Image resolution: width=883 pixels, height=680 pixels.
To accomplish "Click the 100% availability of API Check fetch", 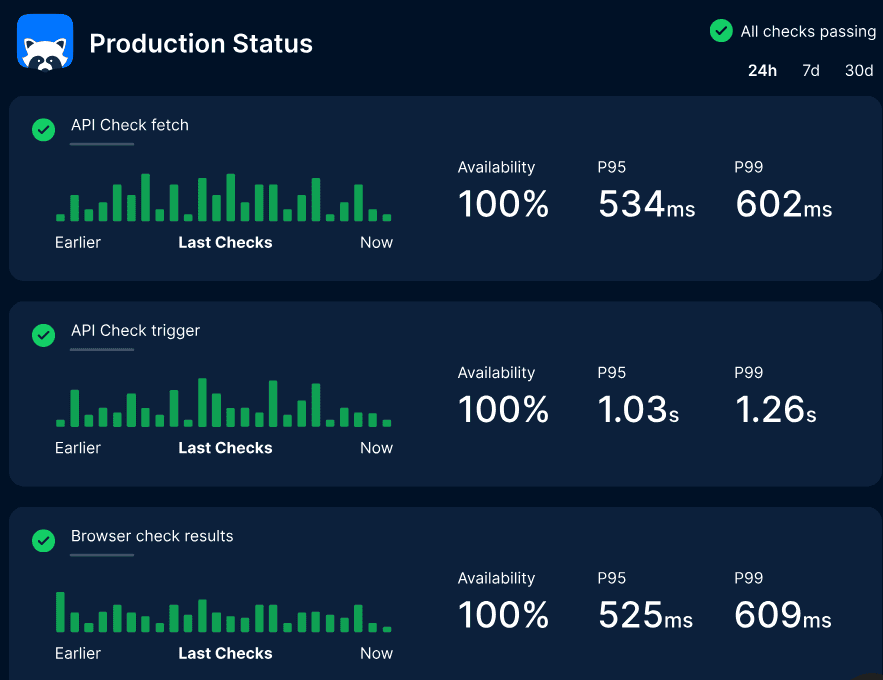I will click(x=503, y=204).
